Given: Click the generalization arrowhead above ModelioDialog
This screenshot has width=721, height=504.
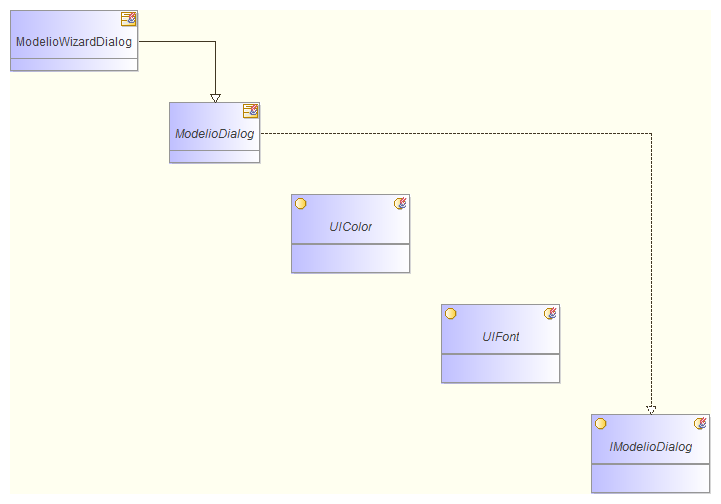Looking at the screenshot, I should coord(215,97).
